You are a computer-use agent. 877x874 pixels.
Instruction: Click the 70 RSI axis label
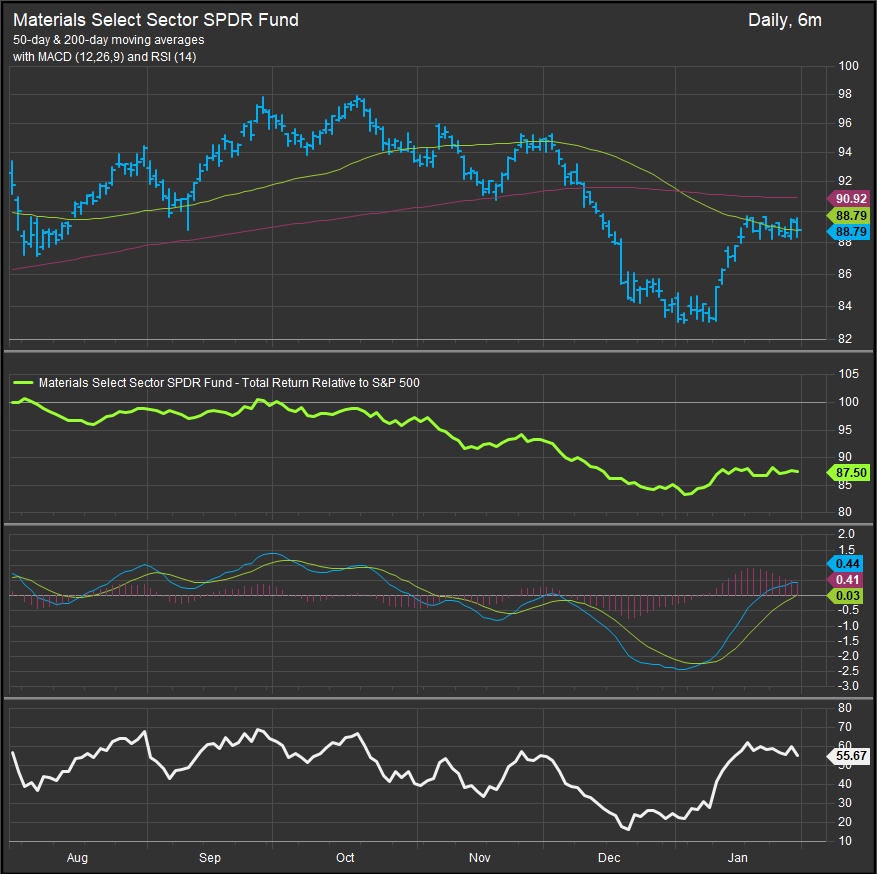click(845, 727)
